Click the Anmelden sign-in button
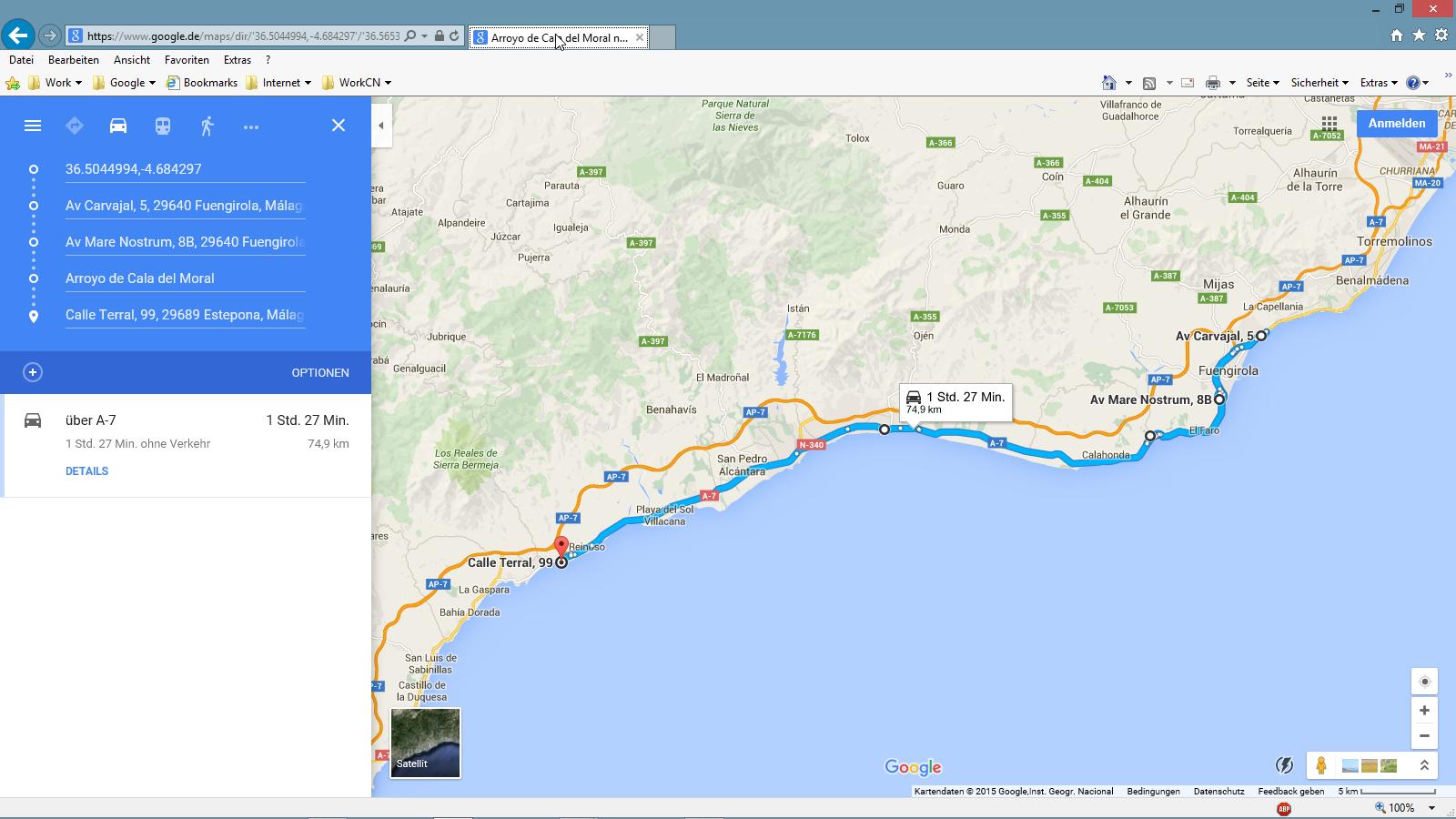The height and width of the screenshot is (819, 1456). pos(1396,124)
